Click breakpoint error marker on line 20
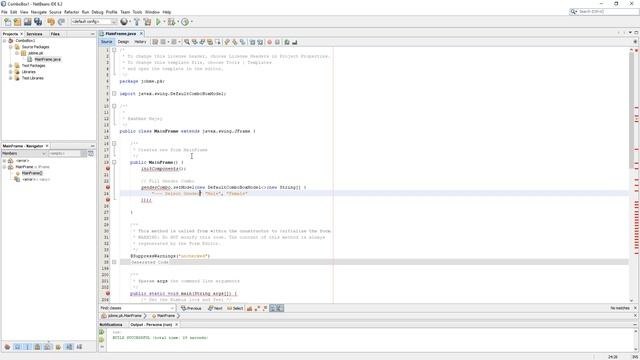 point(108,169)
